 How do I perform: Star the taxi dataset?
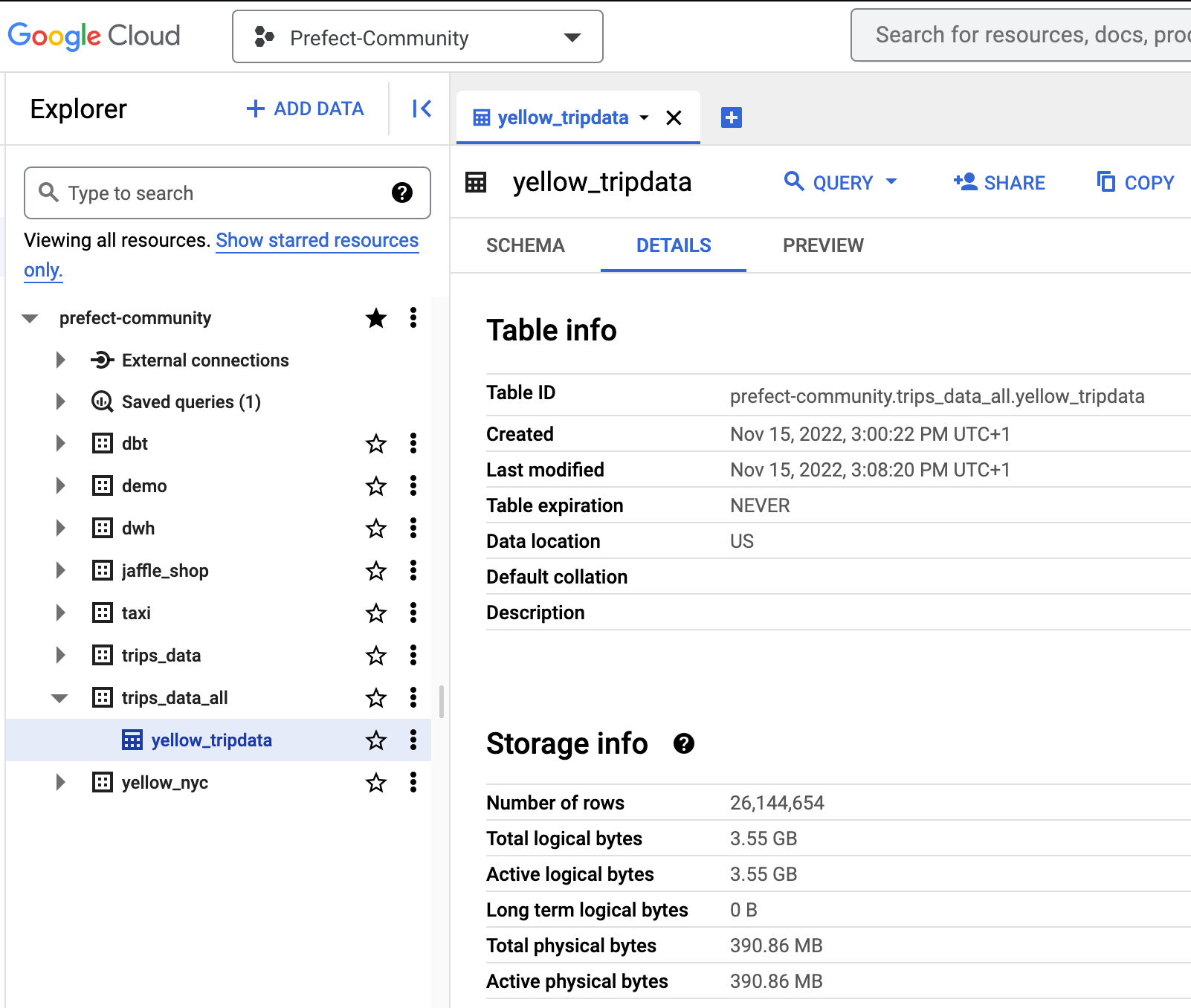pos(376,613)
